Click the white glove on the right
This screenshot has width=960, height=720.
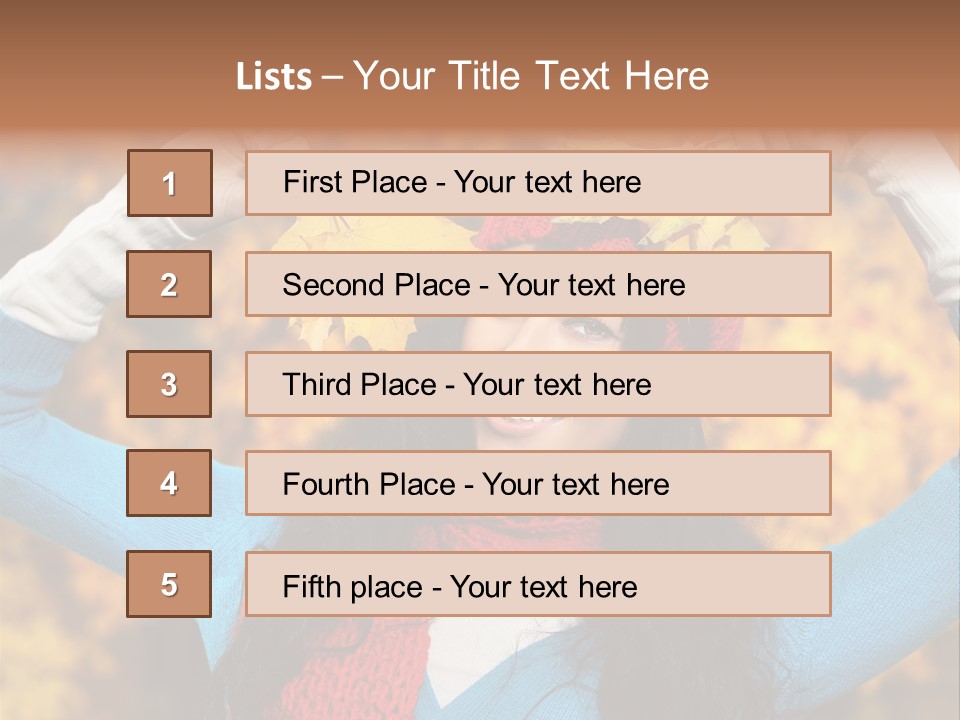click(915, 215)
